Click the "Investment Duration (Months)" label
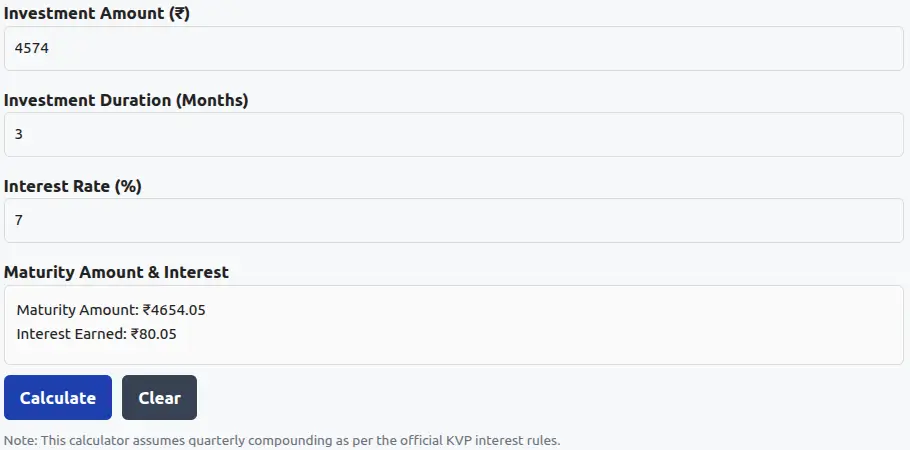910x450 pixels. point(126,100)
